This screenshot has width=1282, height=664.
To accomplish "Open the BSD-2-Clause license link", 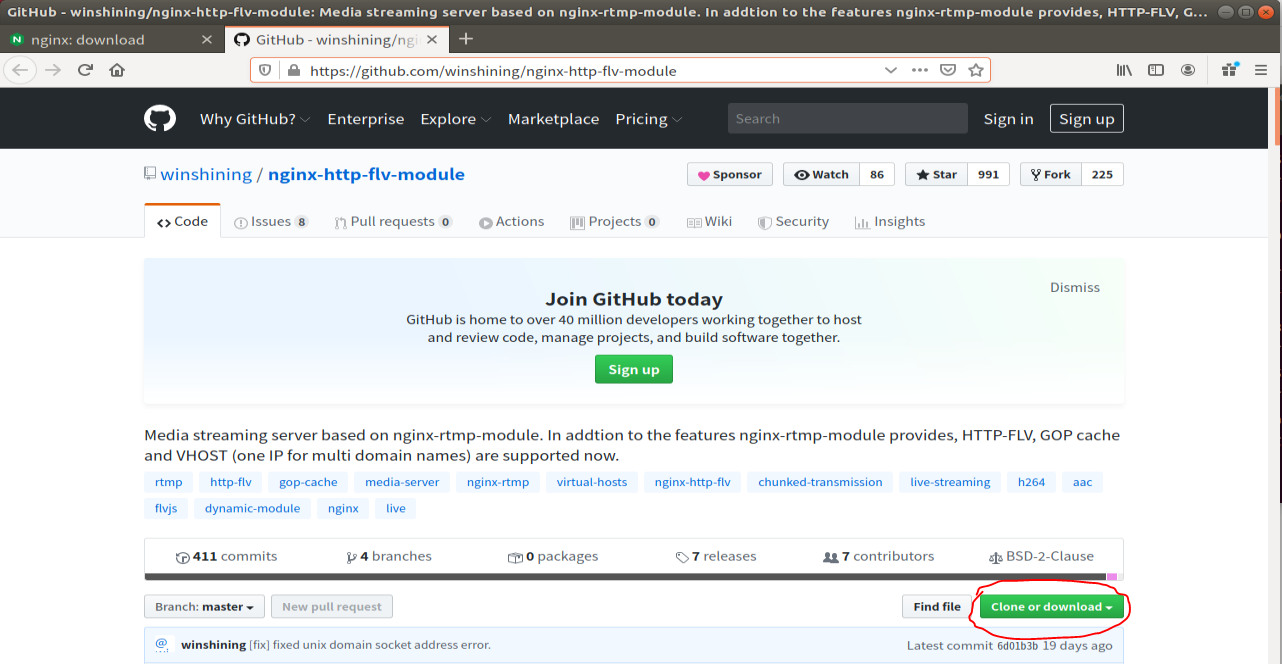I will (1041, 556).
